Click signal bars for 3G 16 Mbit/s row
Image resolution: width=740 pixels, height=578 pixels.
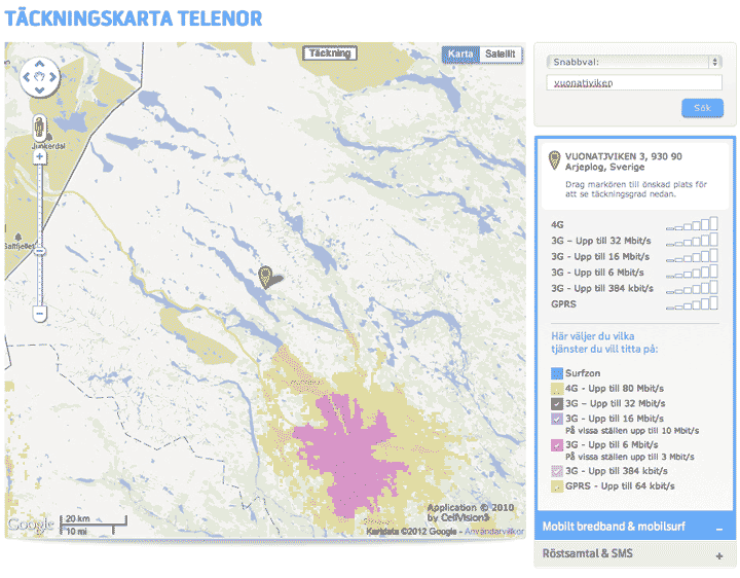point(692,256)
